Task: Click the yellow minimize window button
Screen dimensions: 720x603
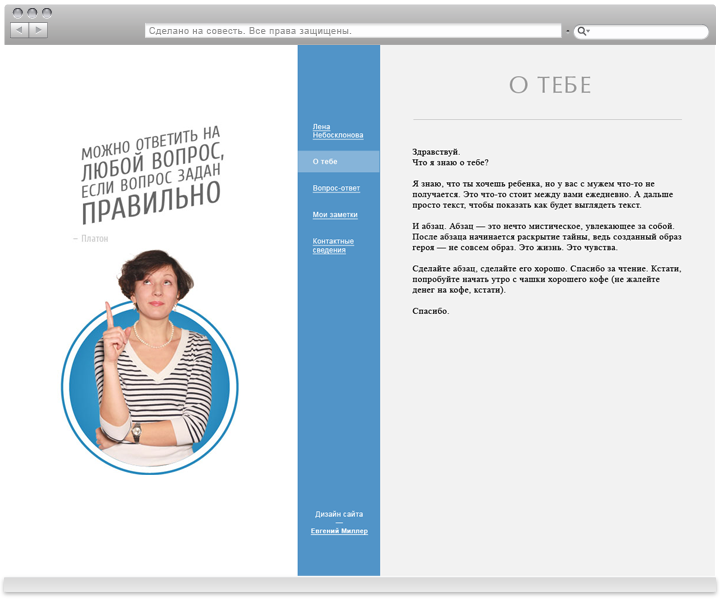Action: point(32,13)
